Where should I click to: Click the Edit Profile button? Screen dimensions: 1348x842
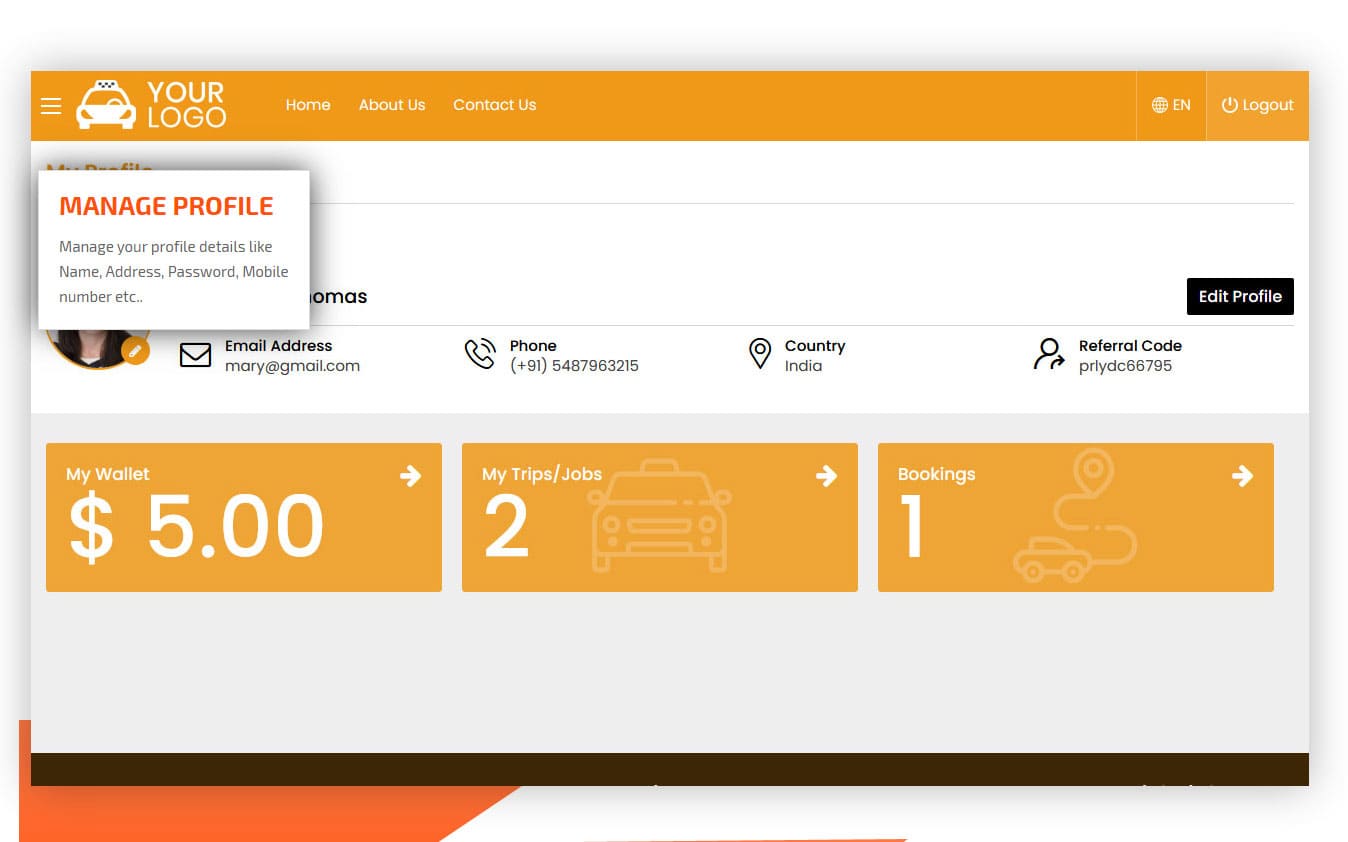tap(1240, 296)
